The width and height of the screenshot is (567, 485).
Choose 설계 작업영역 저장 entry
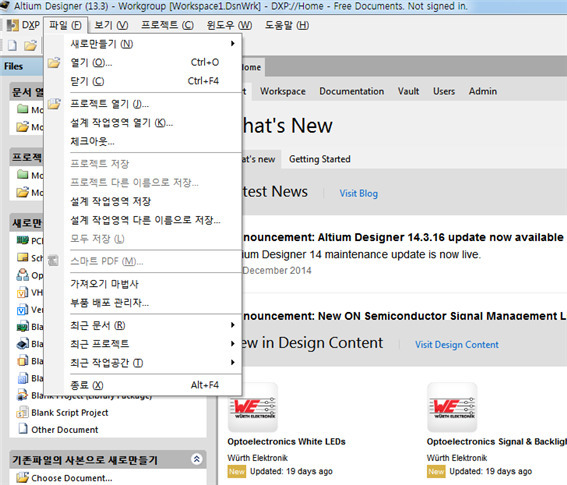tap(144, 201)
